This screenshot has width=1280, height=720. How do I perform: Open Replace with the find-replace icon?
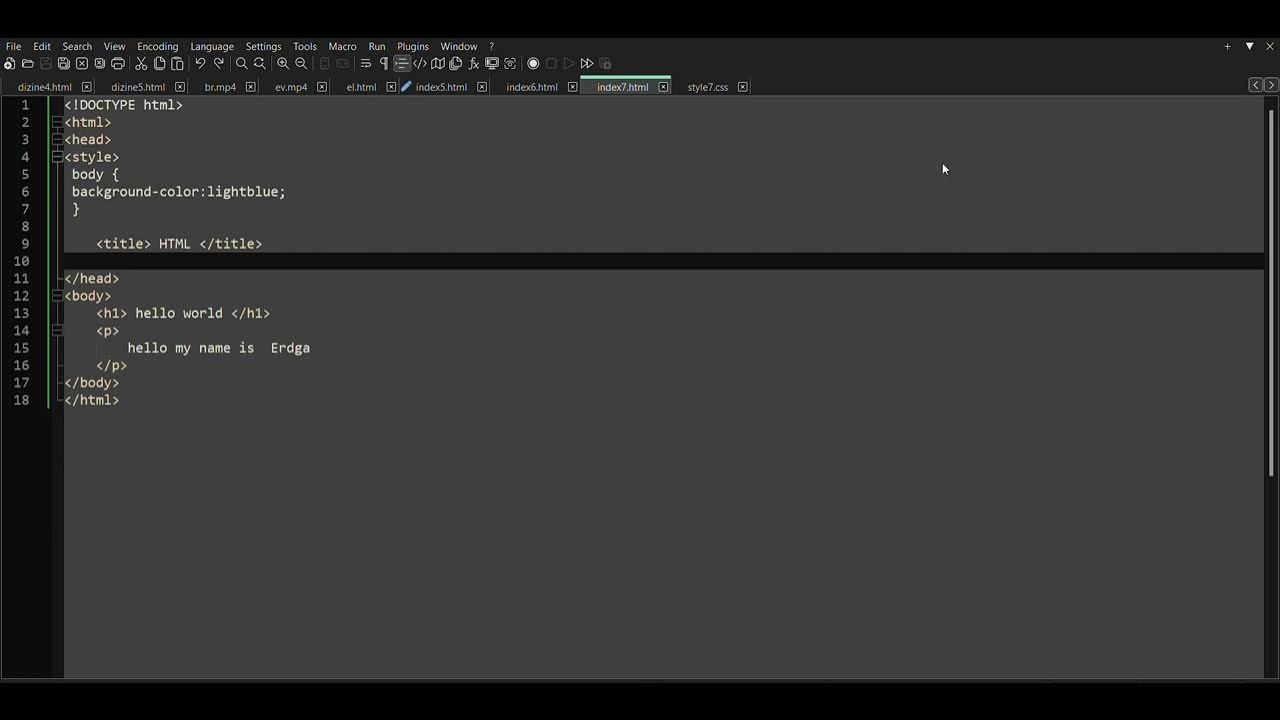[x=259, y=63]
